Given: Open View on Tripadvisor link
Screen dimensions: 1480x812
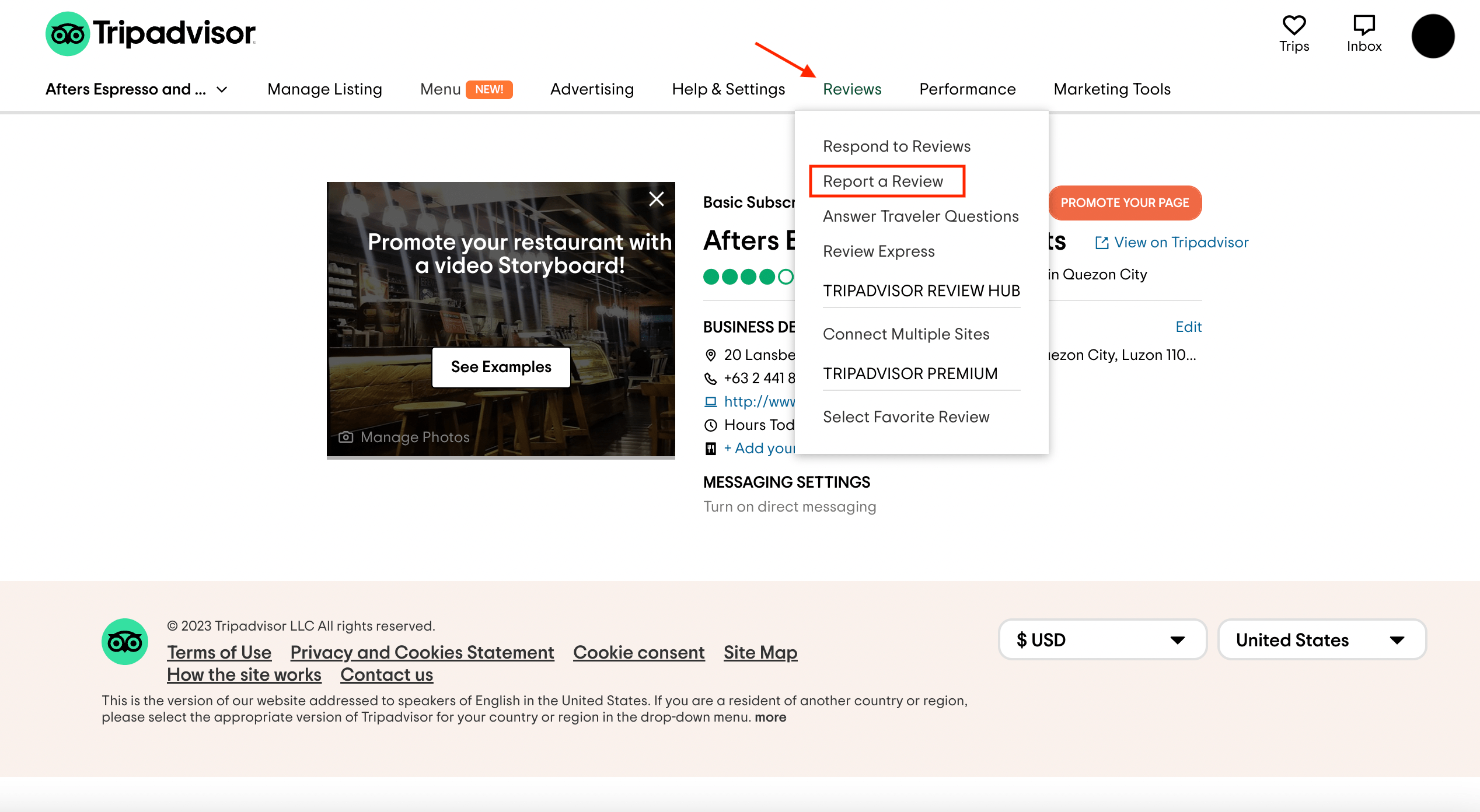Looking at the screenshot, I should (1181, 243).
